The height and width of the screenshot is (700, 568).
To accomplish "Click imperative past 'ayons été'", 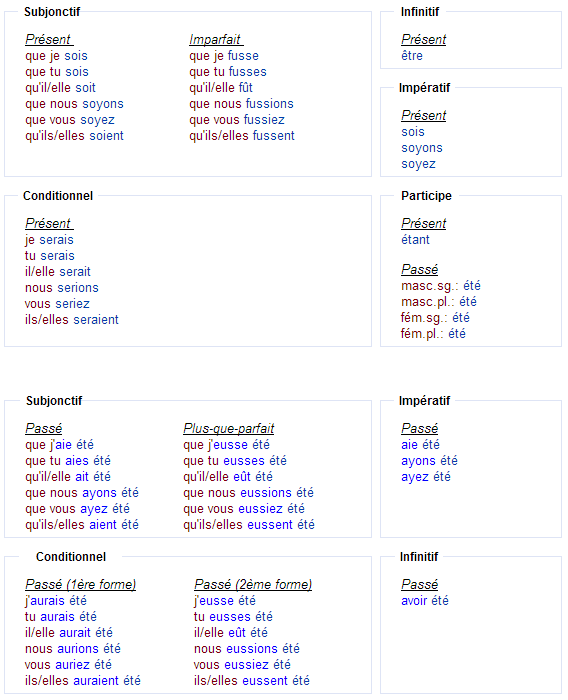I will tap(429, 461).
